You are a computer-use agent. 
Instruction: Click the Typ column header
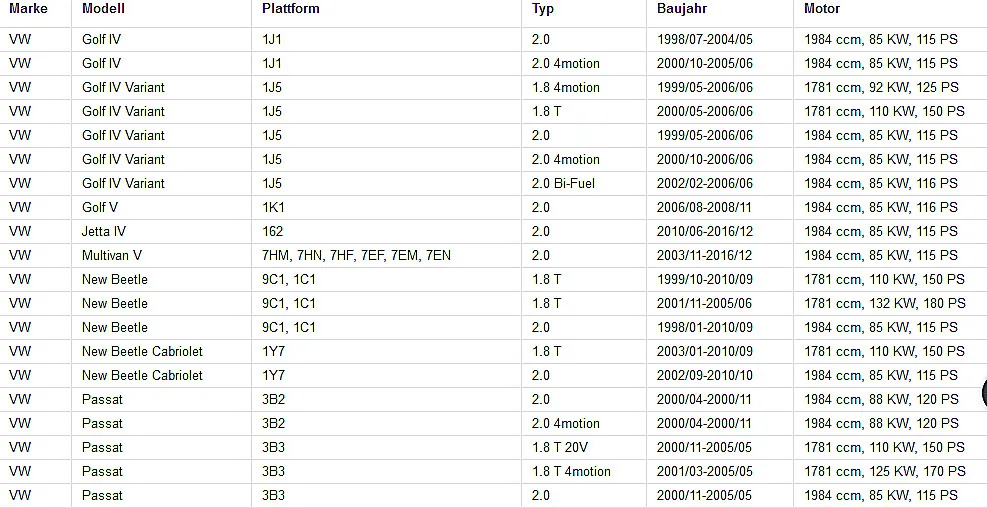[x=543, y=9]
